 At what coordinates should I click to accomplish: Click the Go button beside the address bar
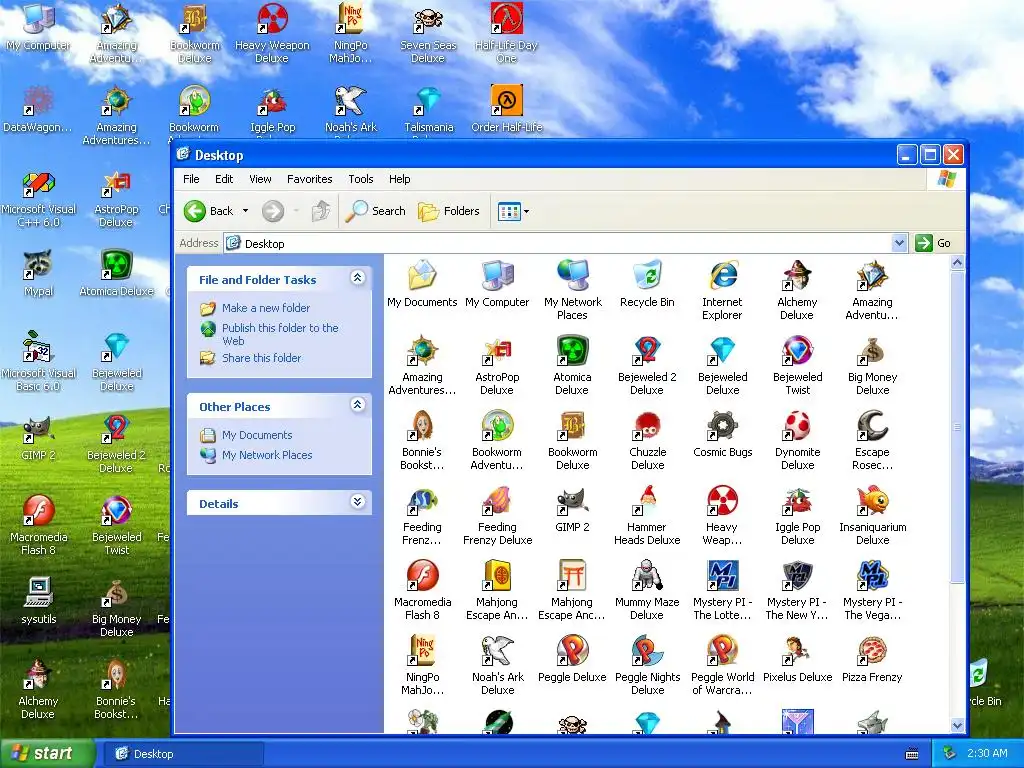pos(933,243)
